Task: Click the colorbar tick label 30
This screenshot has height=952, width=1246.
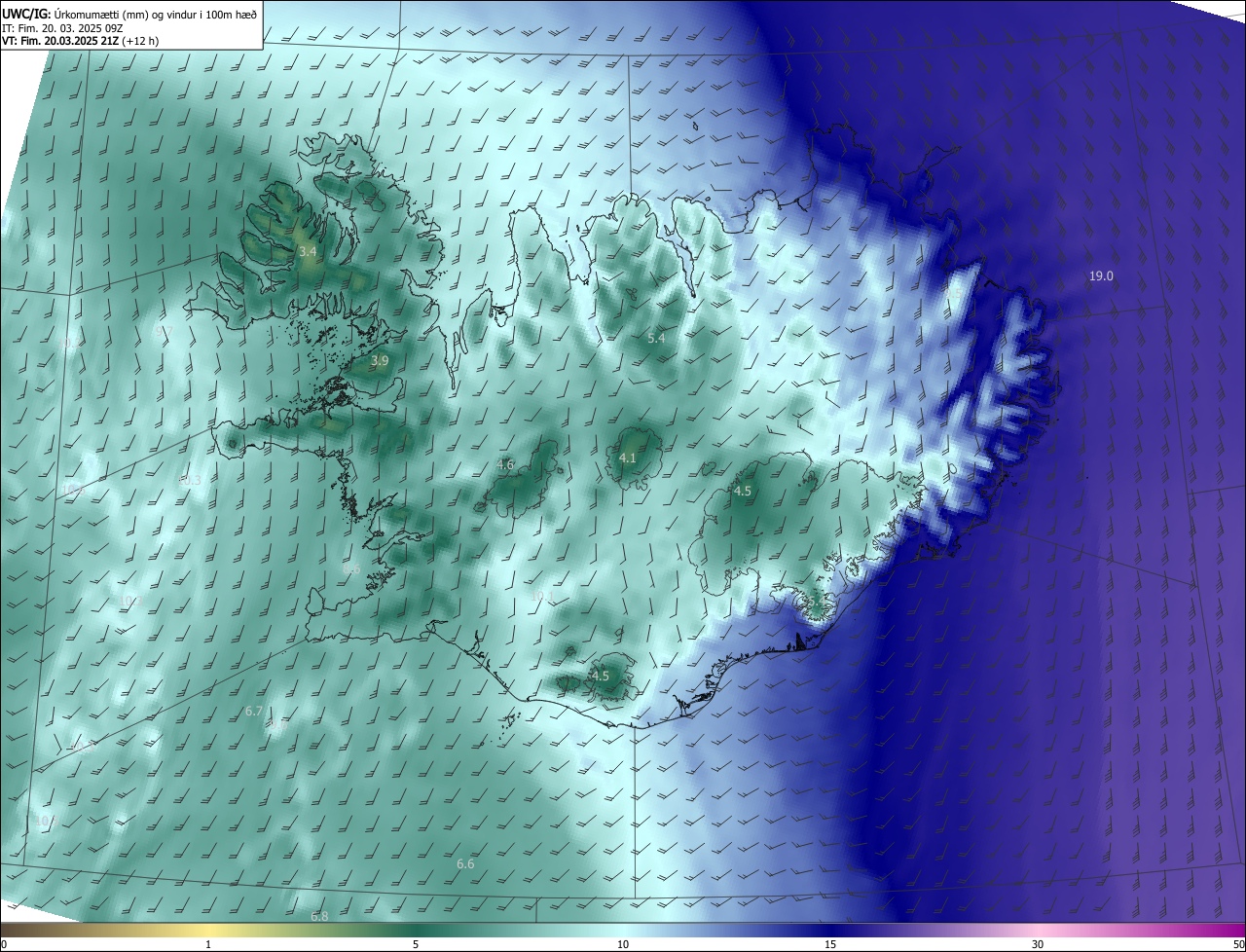Action: point(1038,945)
